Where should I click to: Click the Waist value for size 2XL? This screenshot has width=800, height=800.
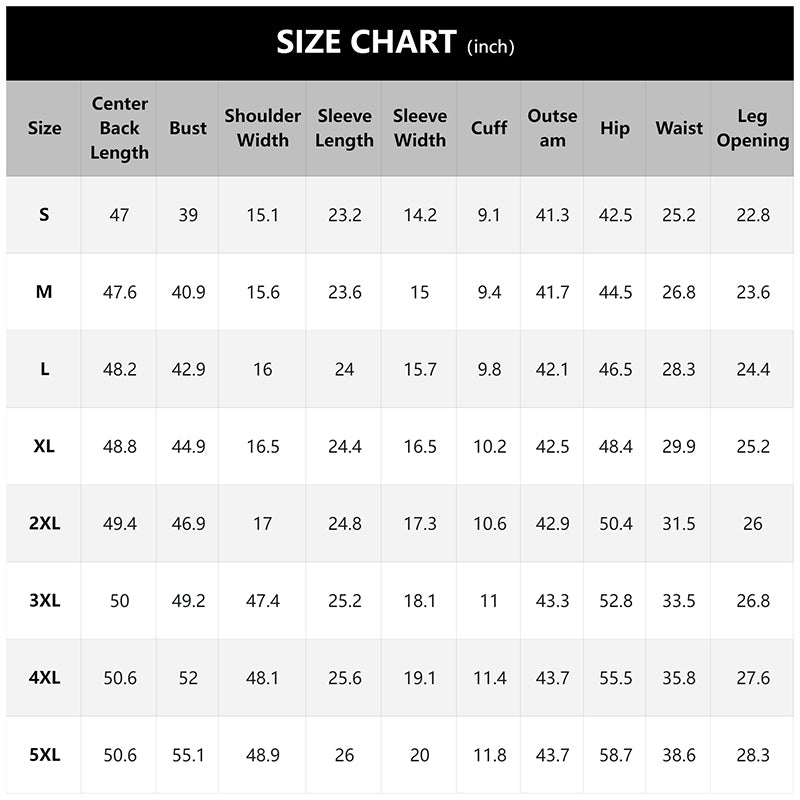(678, 523)
